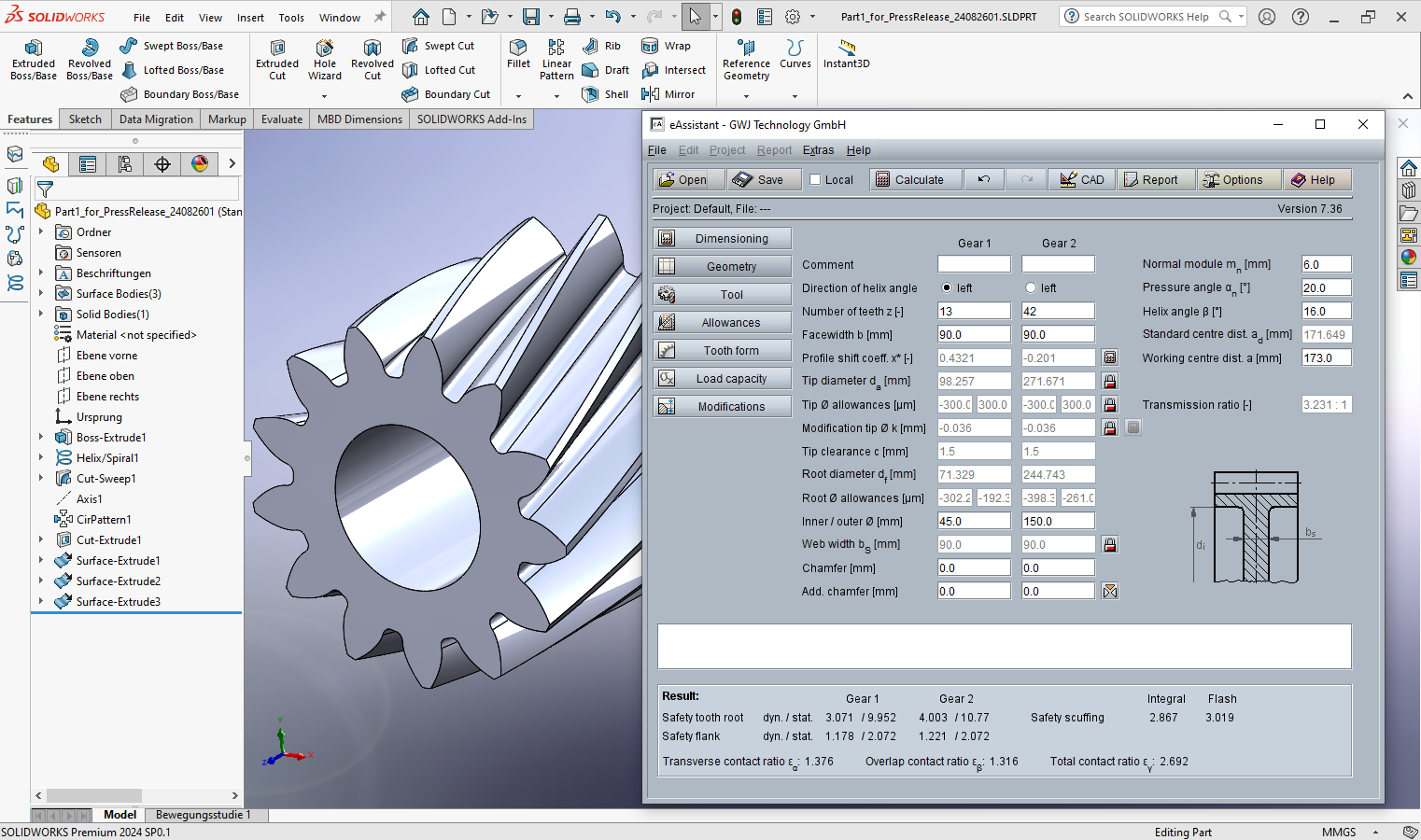Open the Report dialog in eAssistant
1421x840 pixels.
[x=1157, y=179]
